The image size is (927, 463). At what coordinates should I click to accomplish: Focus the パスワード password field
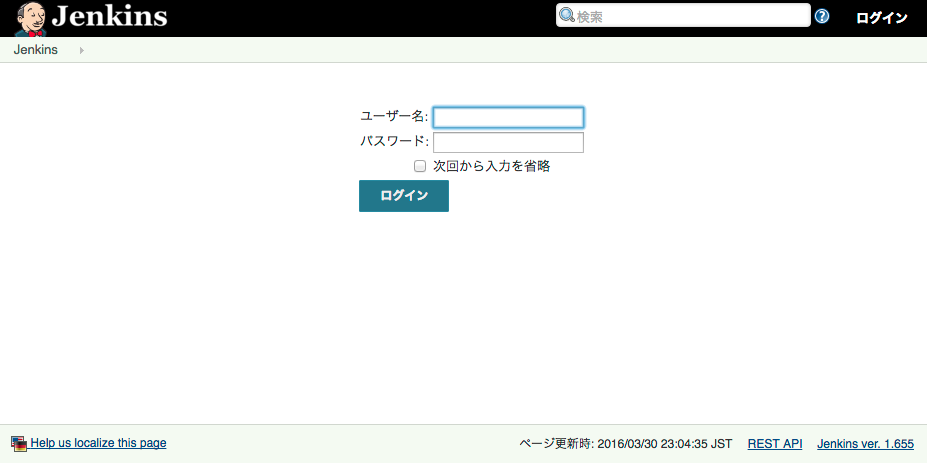(508, 143)
